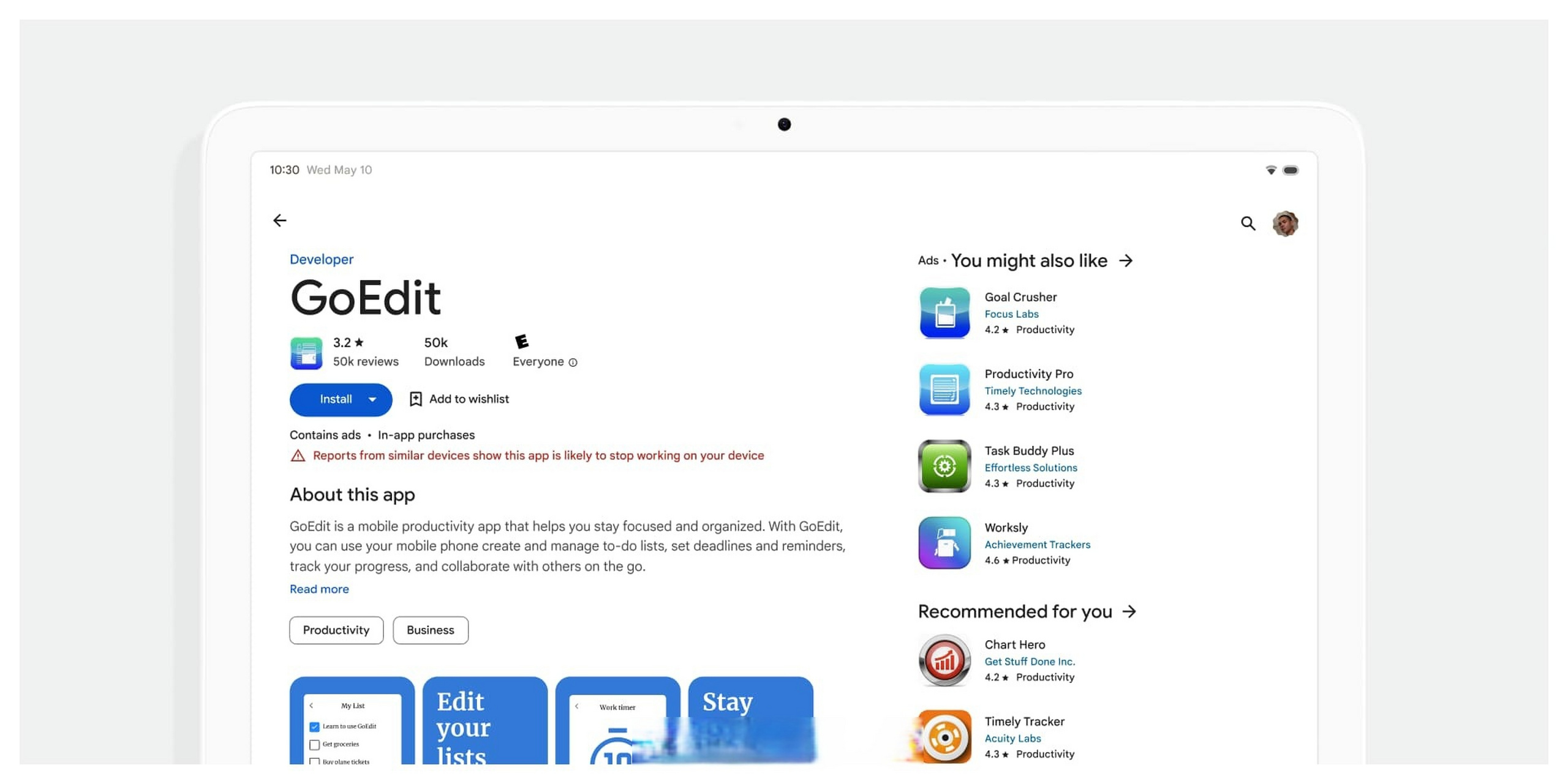Click the user profile avatar icon

click(x=1285, y=223)
